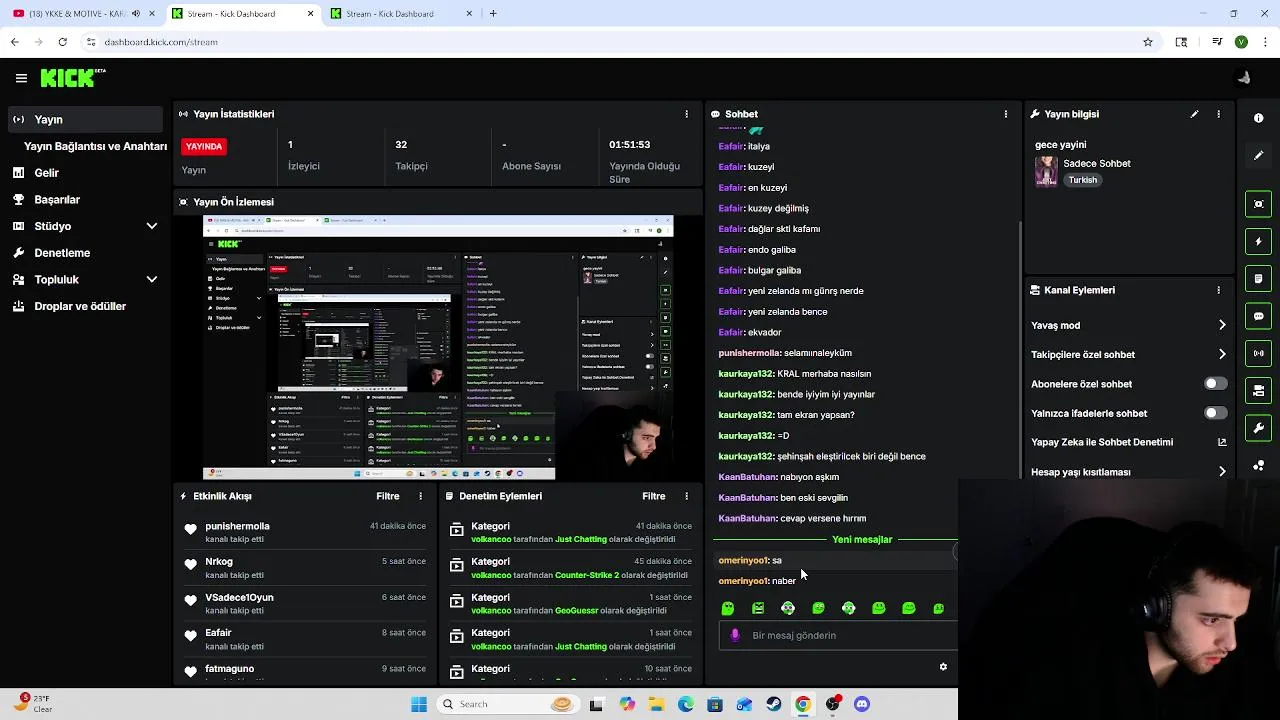Open Yayın bilgisi three-dot menu

1218,114
